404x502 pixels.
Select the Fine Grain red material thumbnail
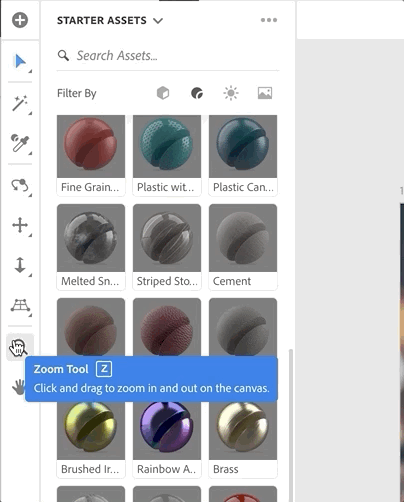pos(91,146)
